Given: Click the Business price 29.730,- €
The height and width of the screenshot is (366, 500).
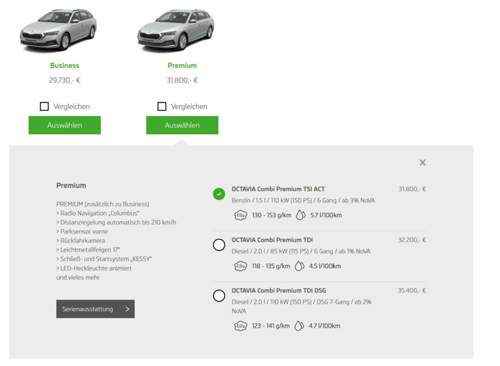Looking at the screenshot, I should (x=64, y=80).
